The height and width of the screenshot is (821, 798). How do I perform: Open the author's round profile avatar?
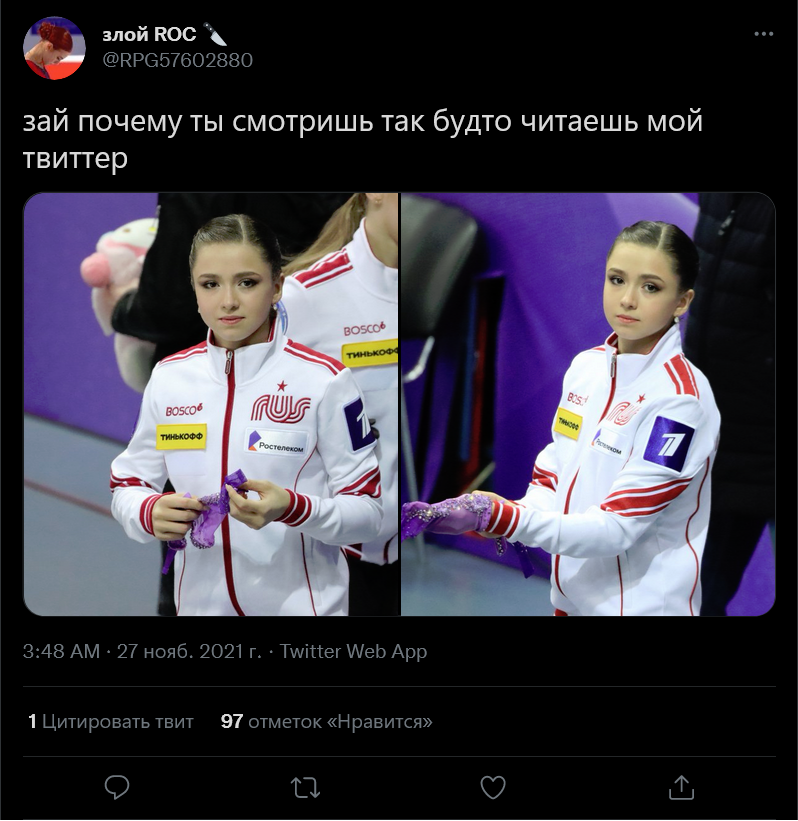[54, 48]
